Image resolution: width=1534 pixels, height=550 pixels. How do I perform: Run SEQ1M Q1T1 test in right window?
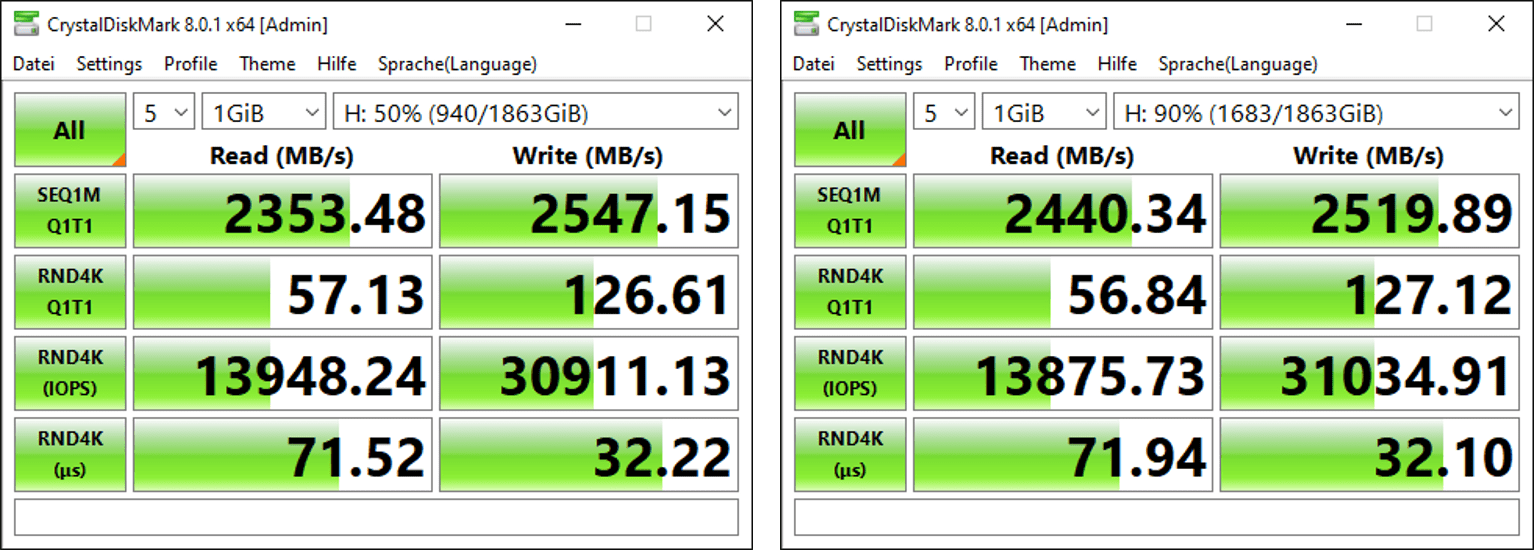point(850,211)
